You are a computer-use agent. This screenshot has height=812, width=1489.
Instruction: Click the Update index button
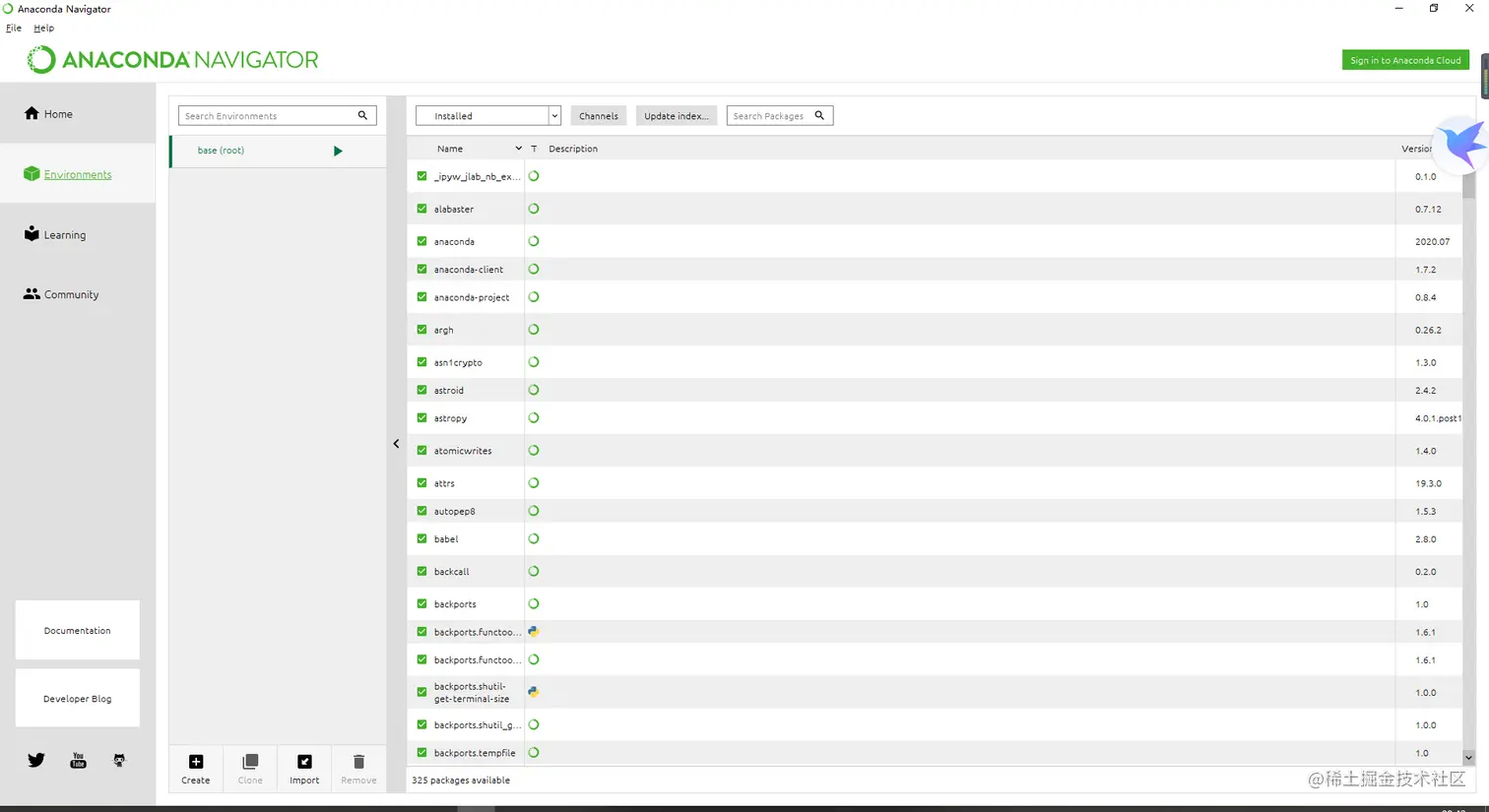click(x=677, y=115)
